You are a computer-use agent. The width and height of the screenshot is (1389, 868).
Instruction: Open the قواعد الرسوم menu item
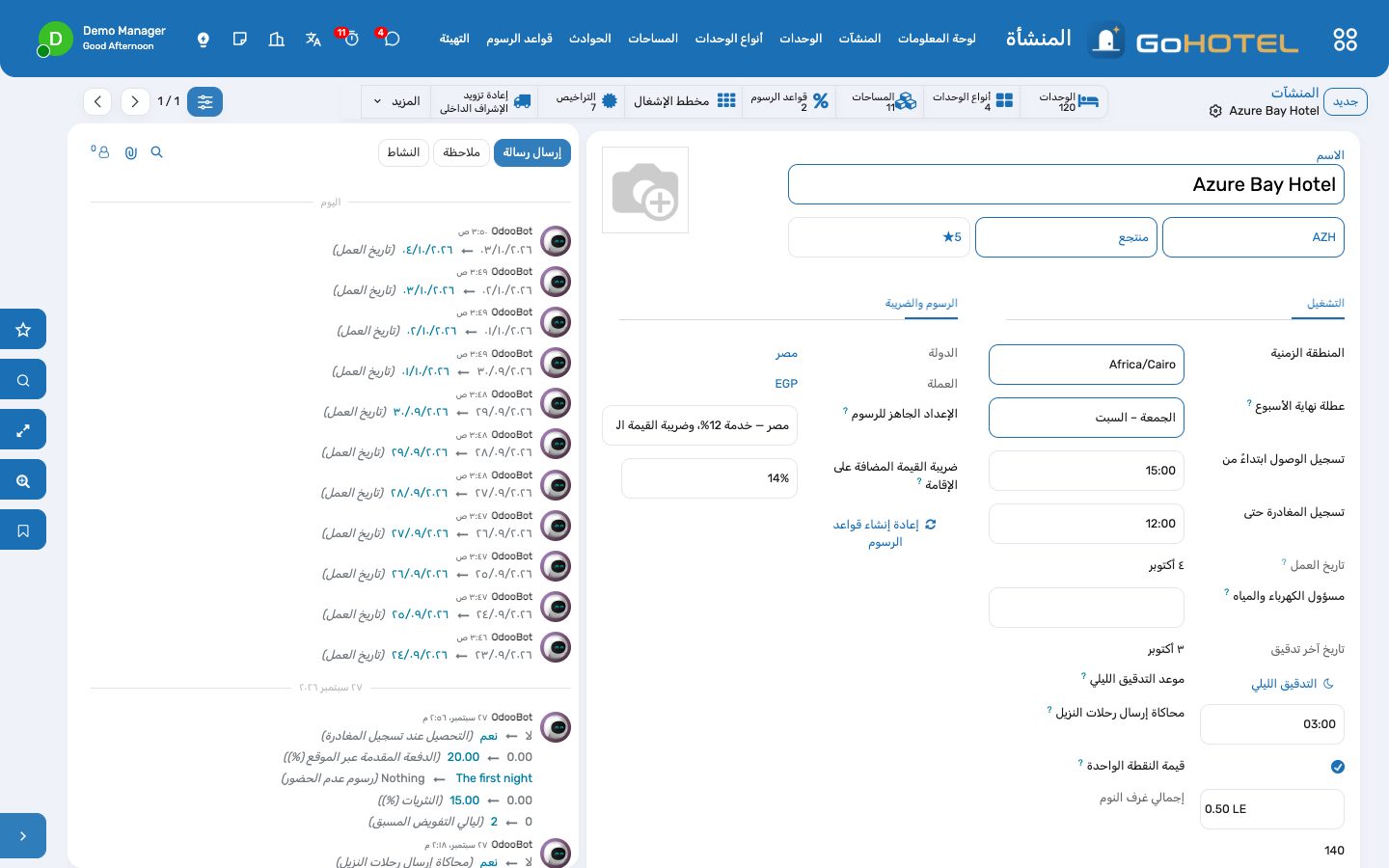pyautogui.click(x=519, y=39)
